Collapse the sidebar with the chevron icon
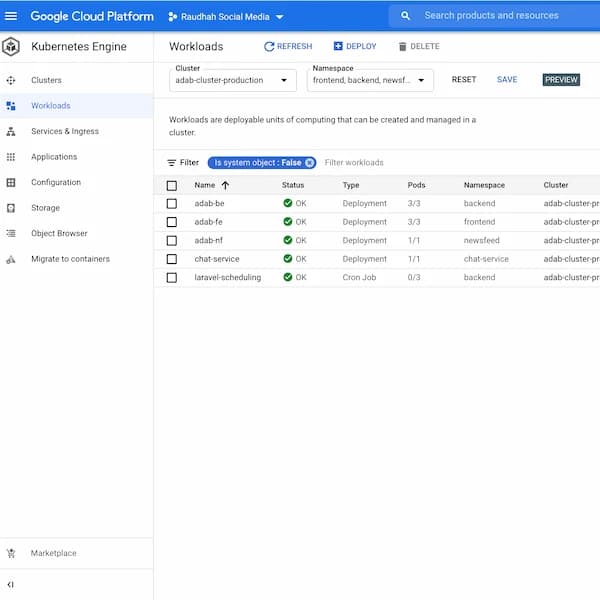The image size is (600, 600). pyautogui.click(x=11, y=585)
